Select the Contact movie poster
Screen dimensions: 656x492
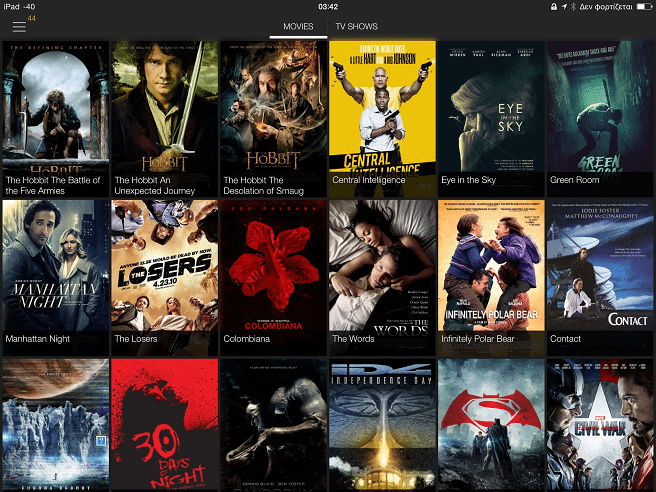point(600,278)
